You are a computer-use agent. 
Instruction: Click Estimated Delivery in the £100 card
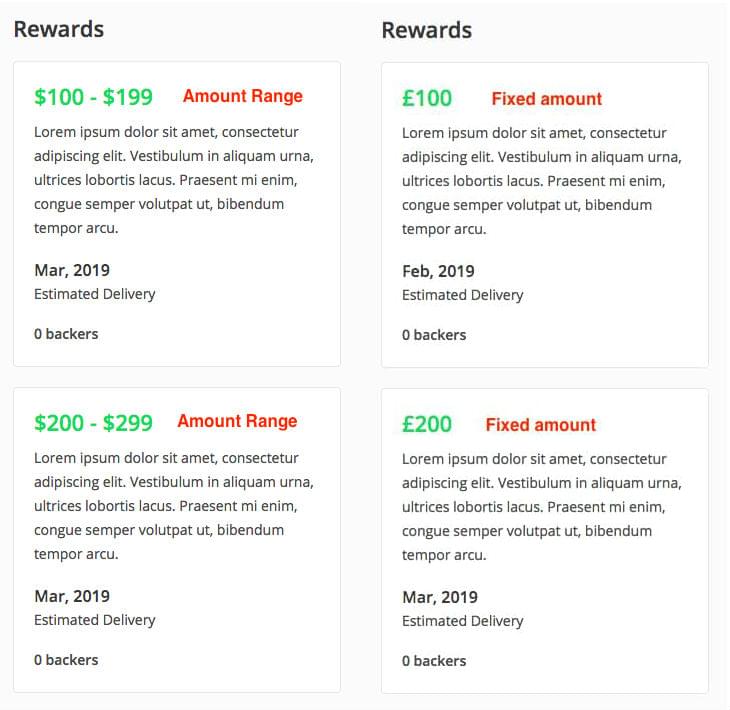(462, 295)
